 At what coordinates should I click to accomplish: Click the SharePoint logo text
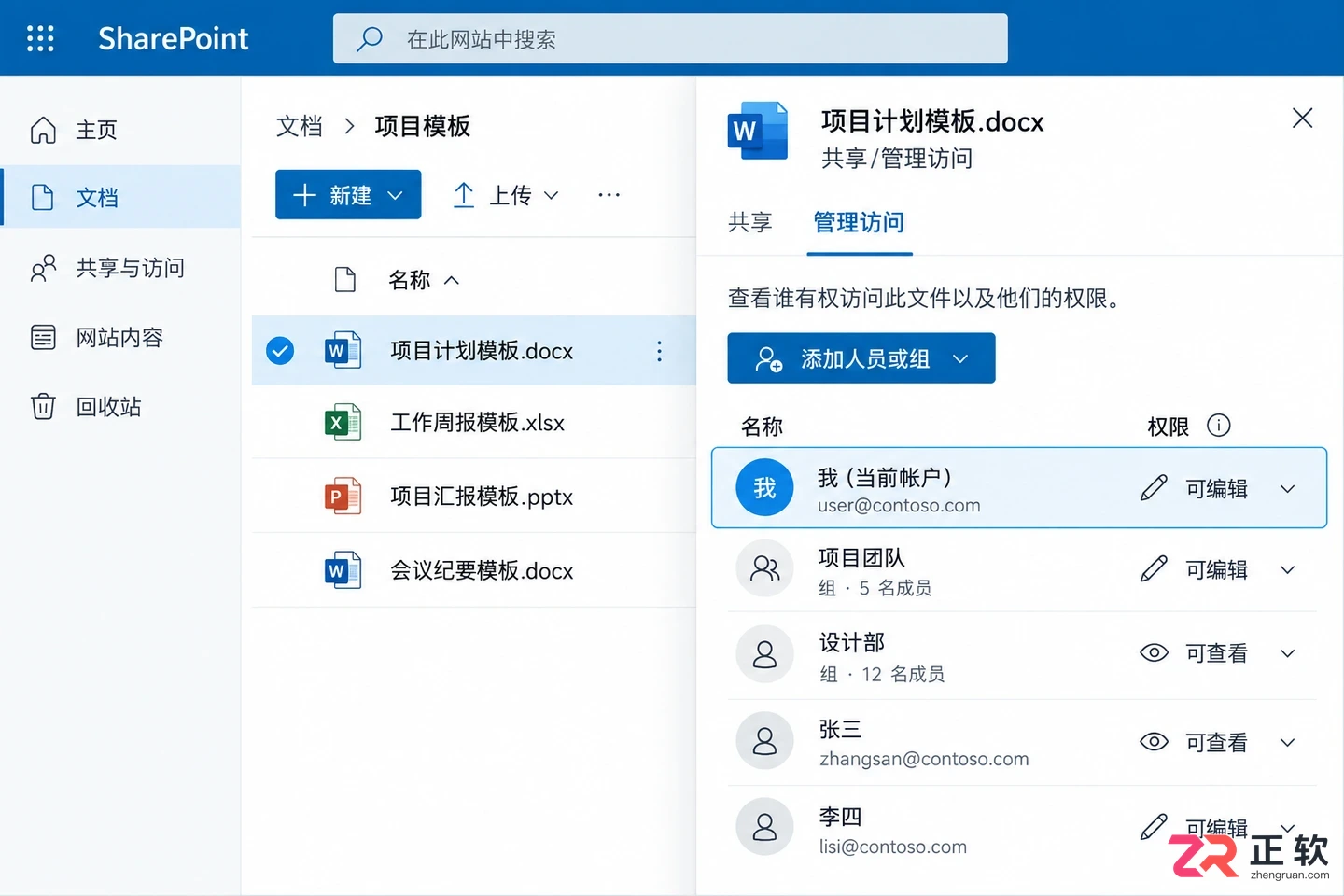point(174,38)
